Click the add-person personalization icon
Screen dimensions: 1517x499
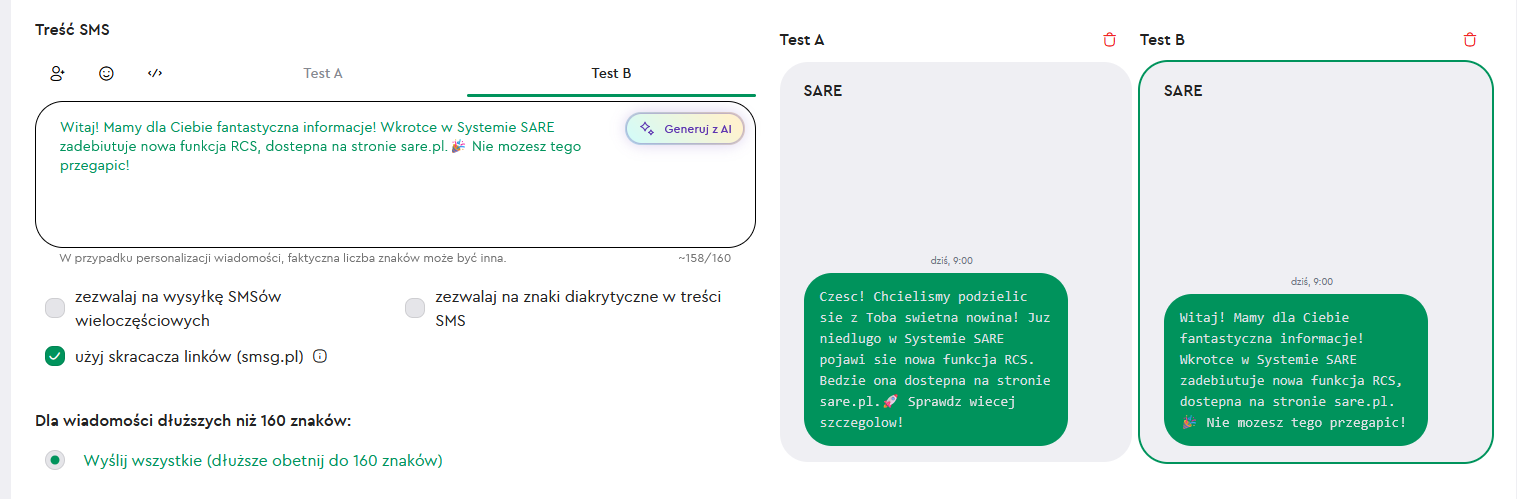[x=57, y=73]
